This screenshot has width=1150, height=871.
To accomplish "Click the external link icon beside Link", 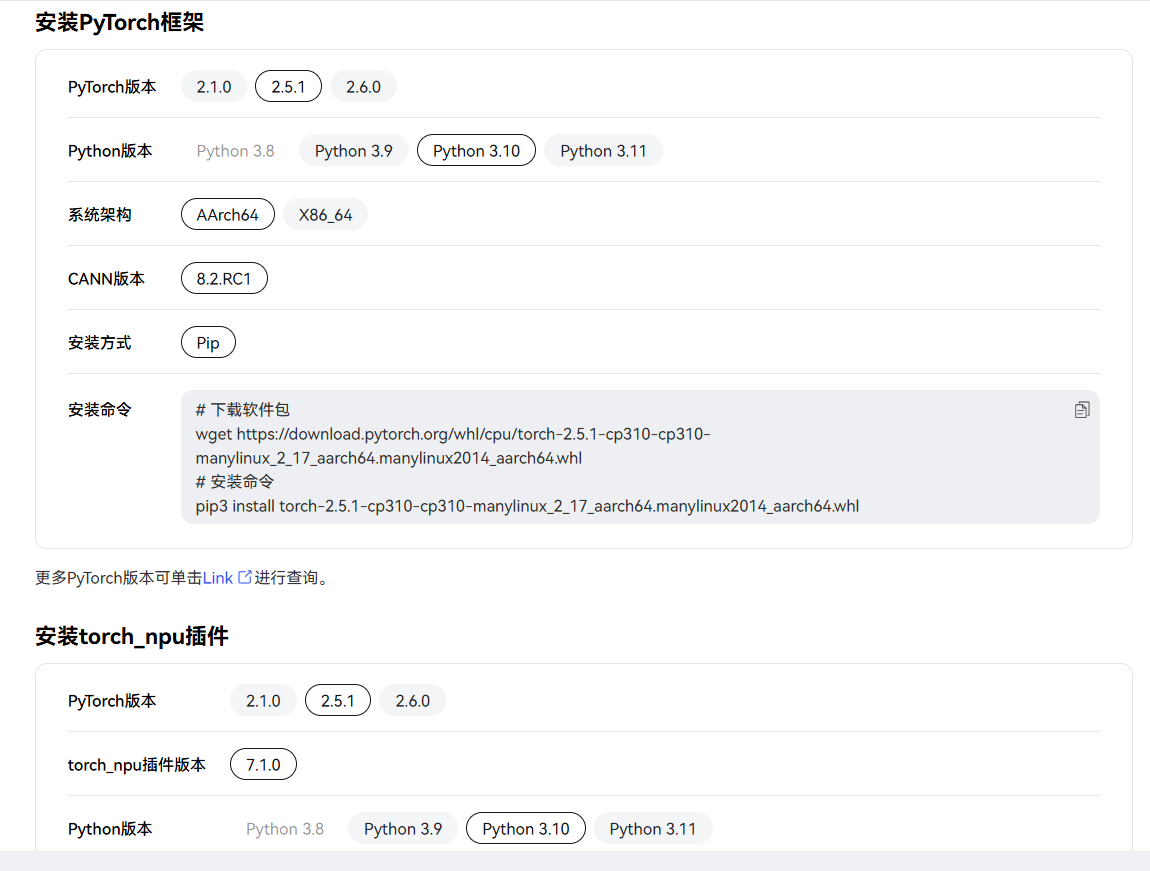I will 244,577.
